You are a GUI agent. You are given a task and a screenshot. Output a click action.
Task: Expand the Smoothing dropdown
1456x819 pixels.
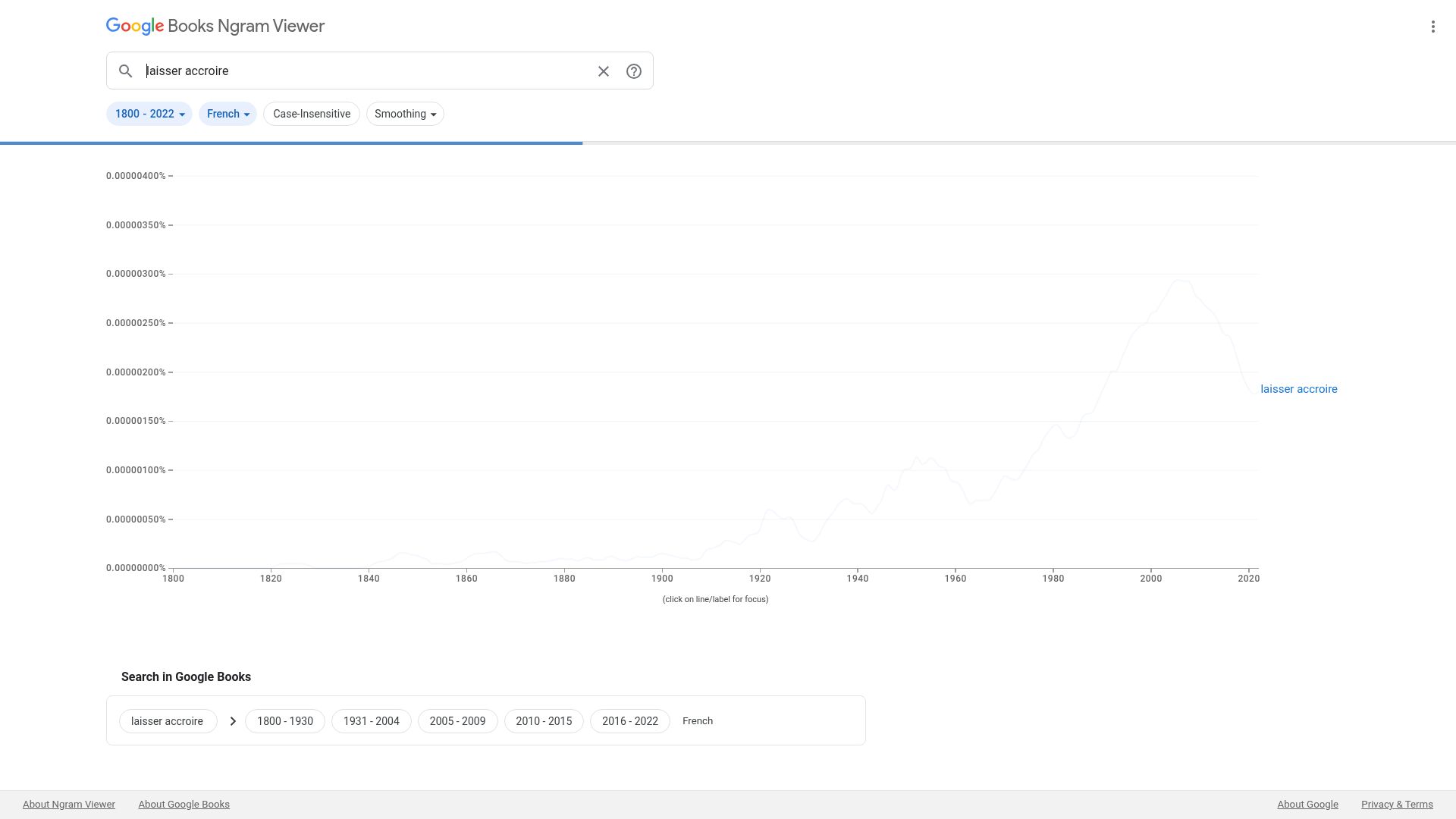[405, 114]
